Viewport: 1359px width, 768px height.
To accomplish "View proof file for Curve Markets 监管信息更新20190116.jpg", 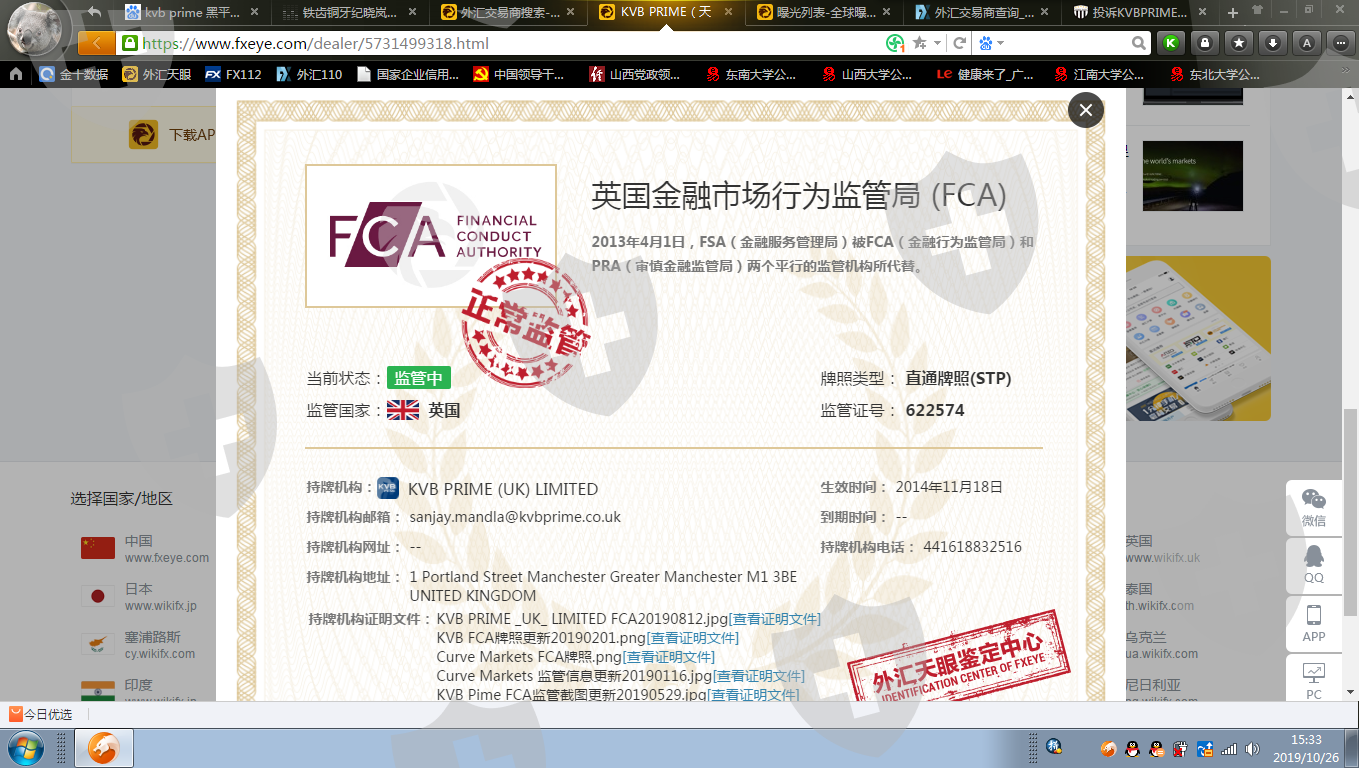I will click(x=758, y=676).
